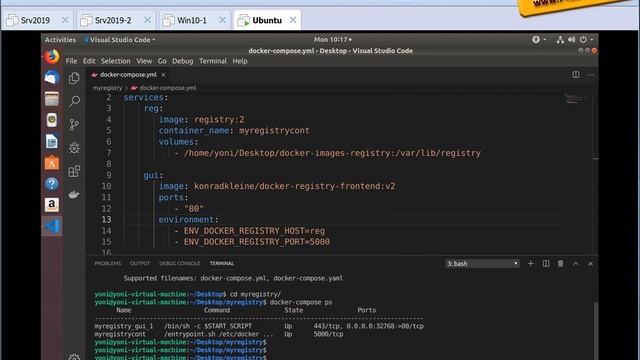Open the Docker view whale icon

click(x=74, y=194)
